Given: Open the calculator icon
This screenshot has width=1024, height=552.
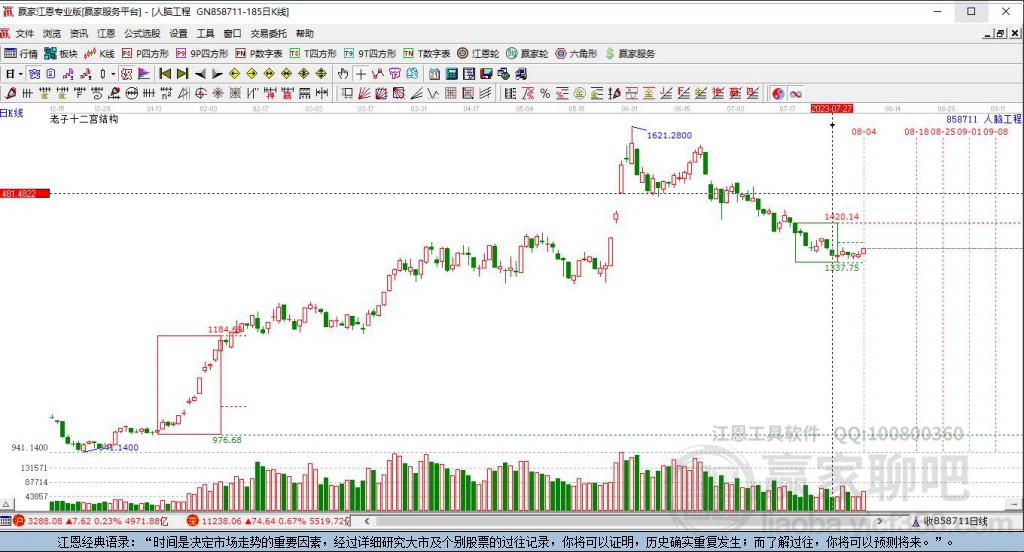Looking at the screenshot, I should [451, 74].
